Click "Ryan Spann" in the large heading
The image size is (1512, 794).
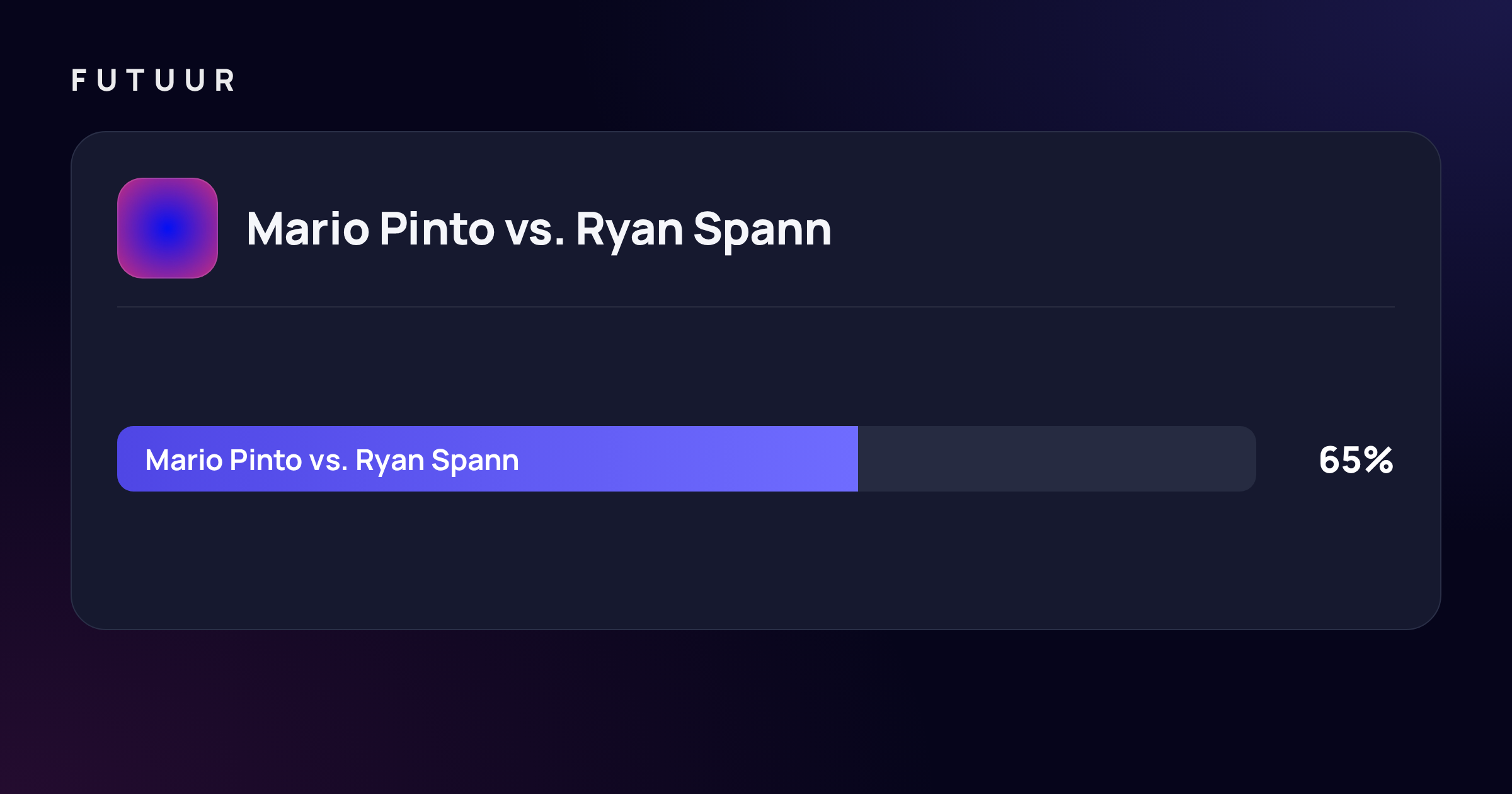(704, 229)
